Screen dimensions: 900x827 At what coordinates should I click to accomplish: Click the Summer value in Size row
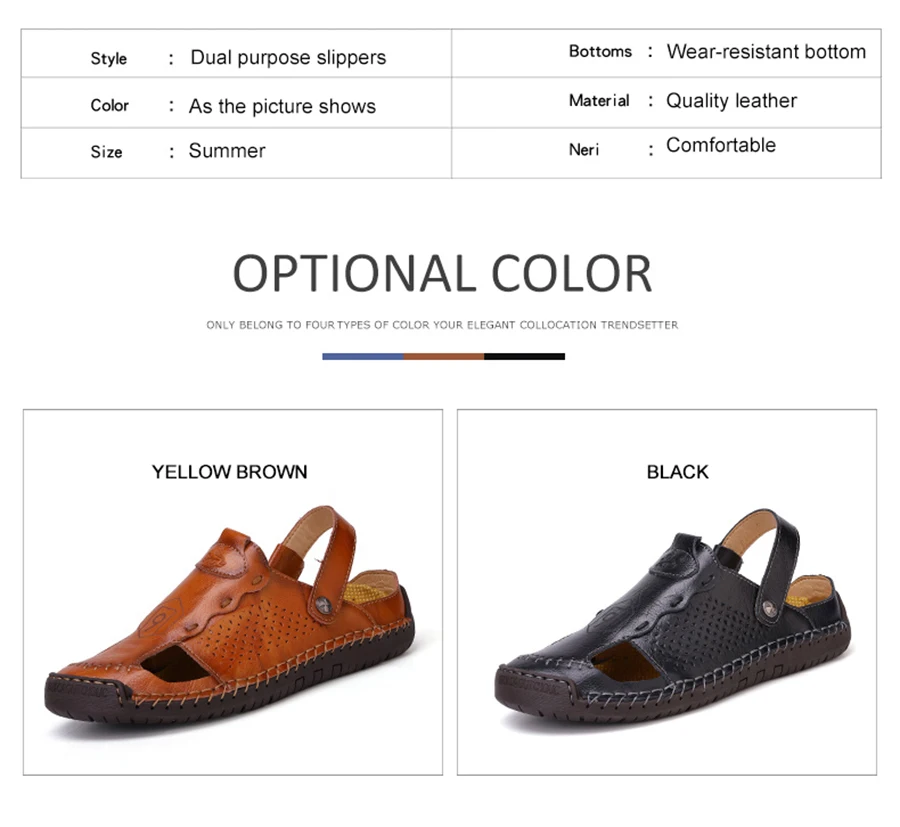pyautogui.click(x=227, y=150)
